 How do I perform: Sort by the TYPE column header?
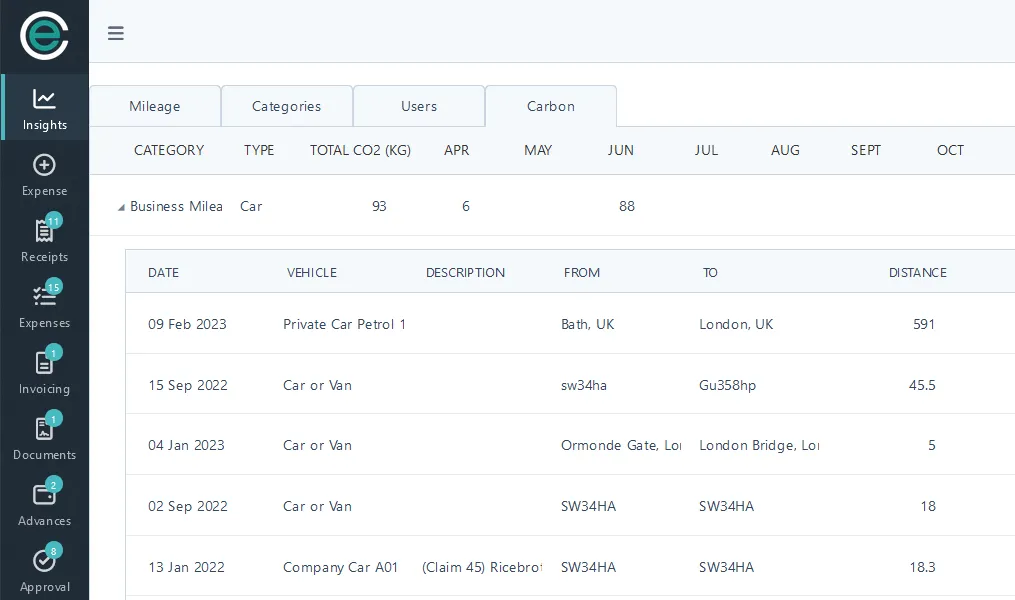click(259, 150)
